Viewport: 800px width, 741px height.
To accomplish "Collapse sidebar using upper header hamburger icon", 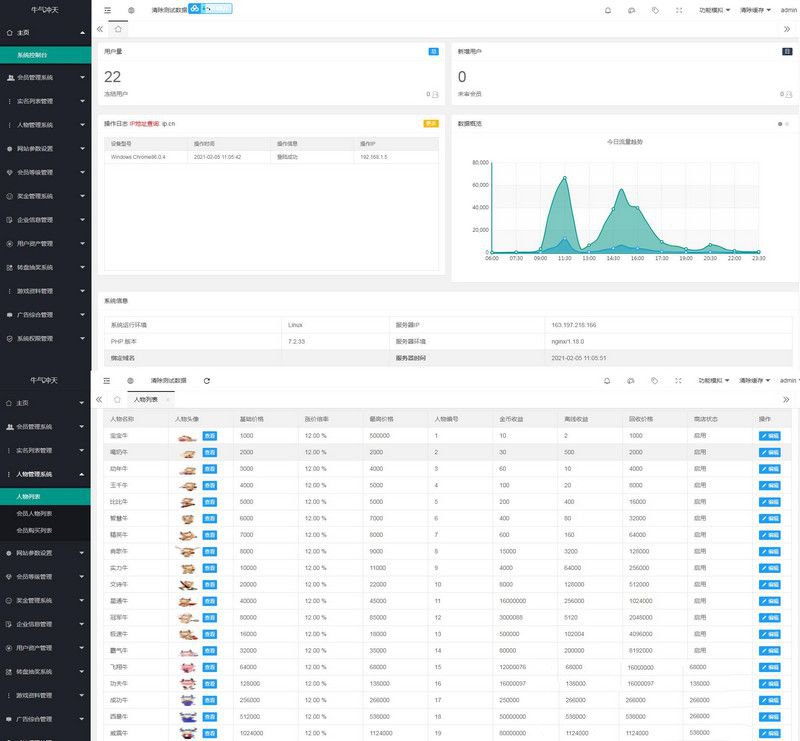I will 107,10.
